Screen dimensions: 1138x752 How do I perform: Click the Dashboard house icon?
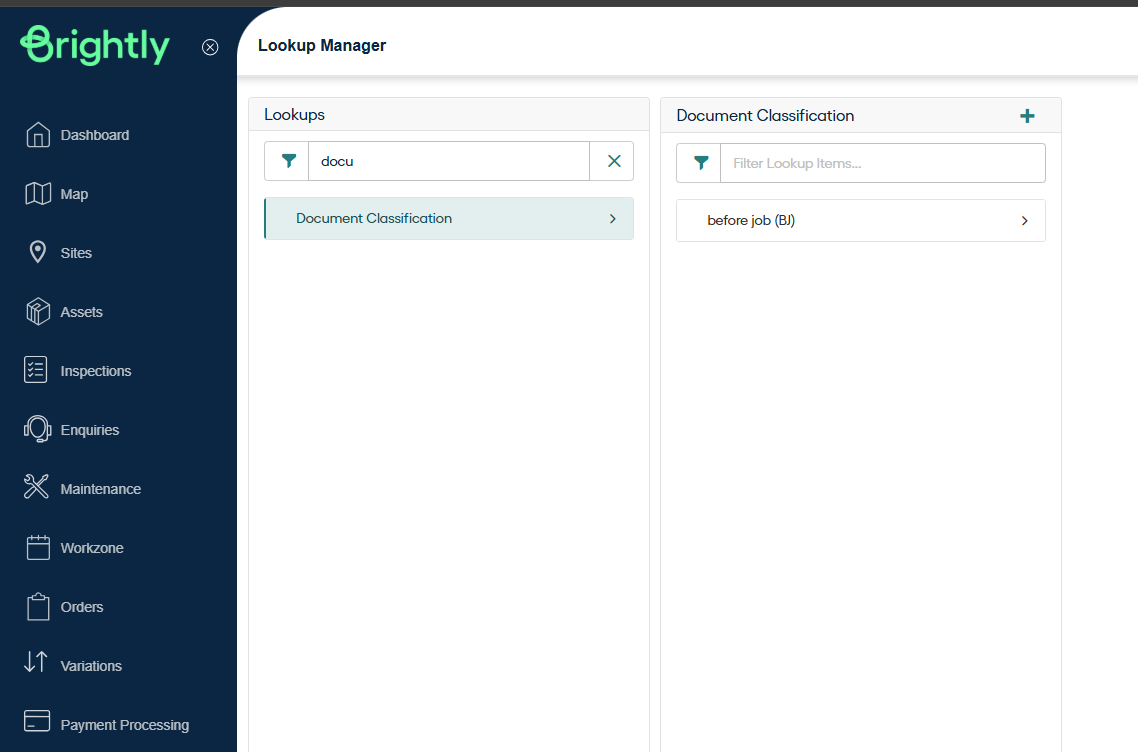tap(37, 135)
